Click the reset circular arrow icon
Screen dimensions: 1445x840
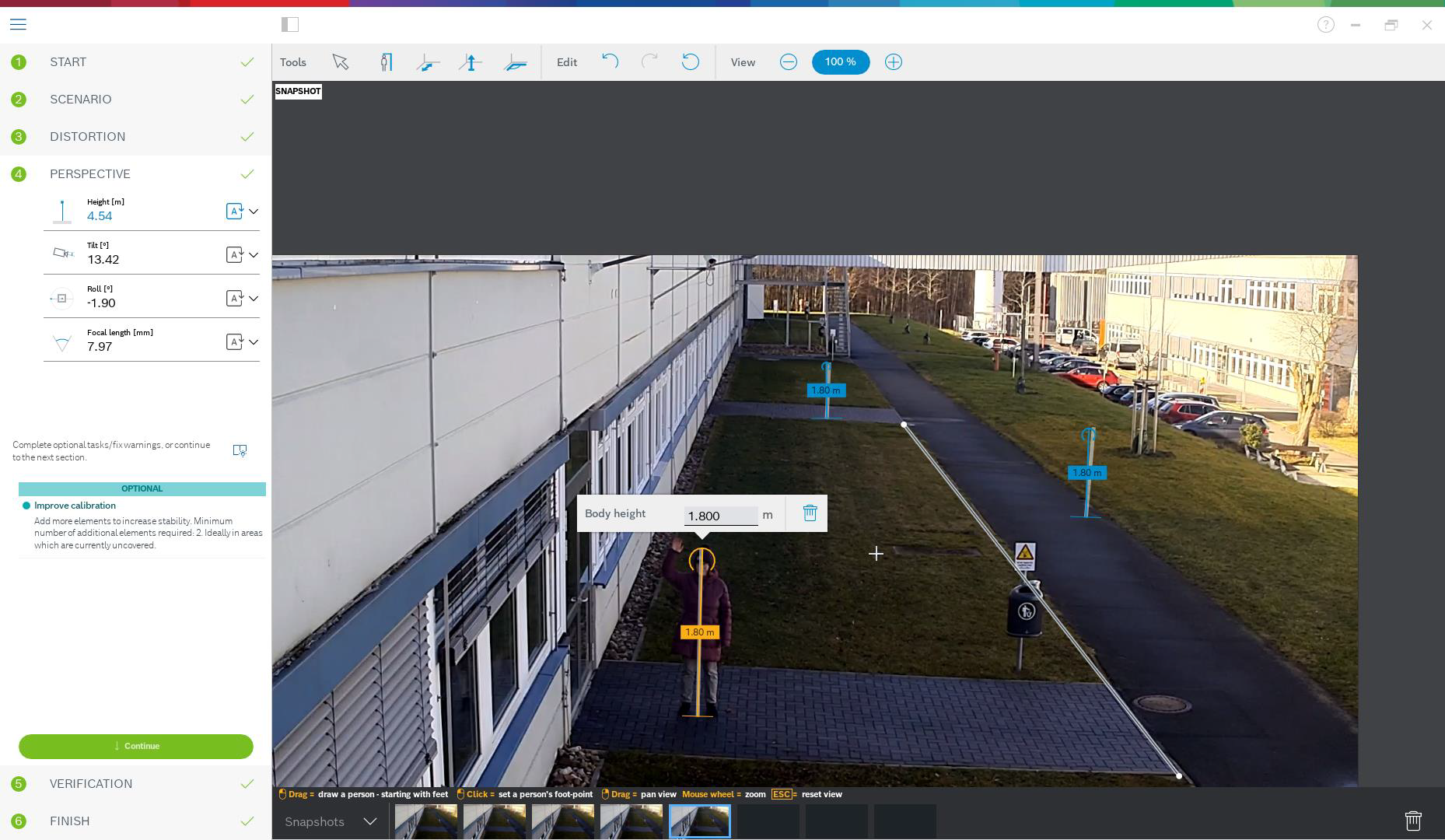point(690,61)
